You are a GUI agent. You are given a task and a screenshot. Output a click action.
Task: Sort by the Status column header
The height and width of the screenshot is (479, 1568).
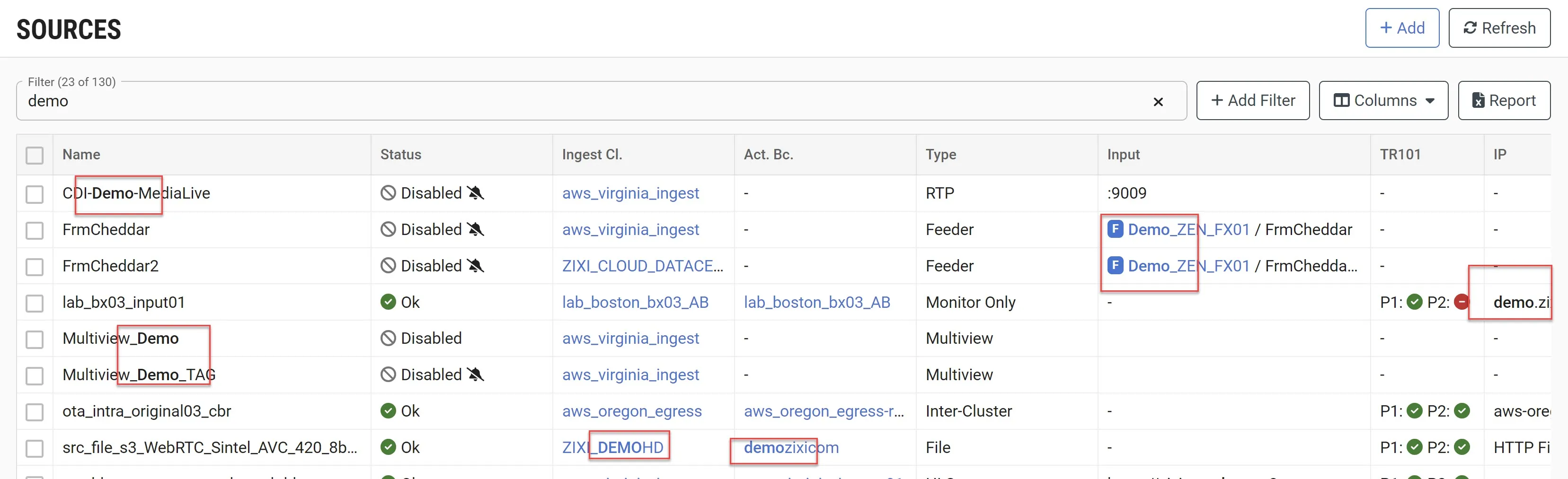tap(400, 155)
